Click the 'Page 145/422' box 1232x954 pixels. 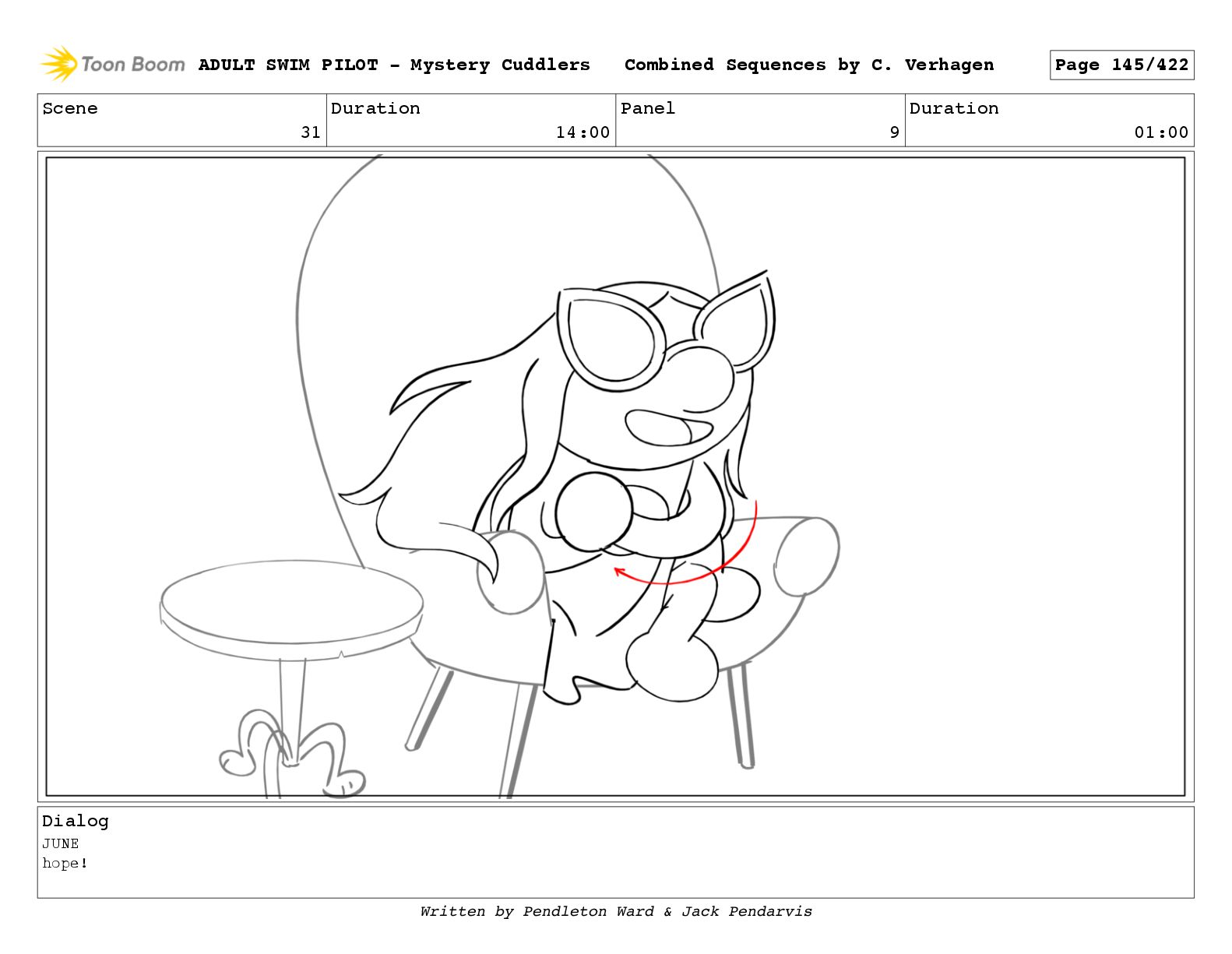(1121, 65)
